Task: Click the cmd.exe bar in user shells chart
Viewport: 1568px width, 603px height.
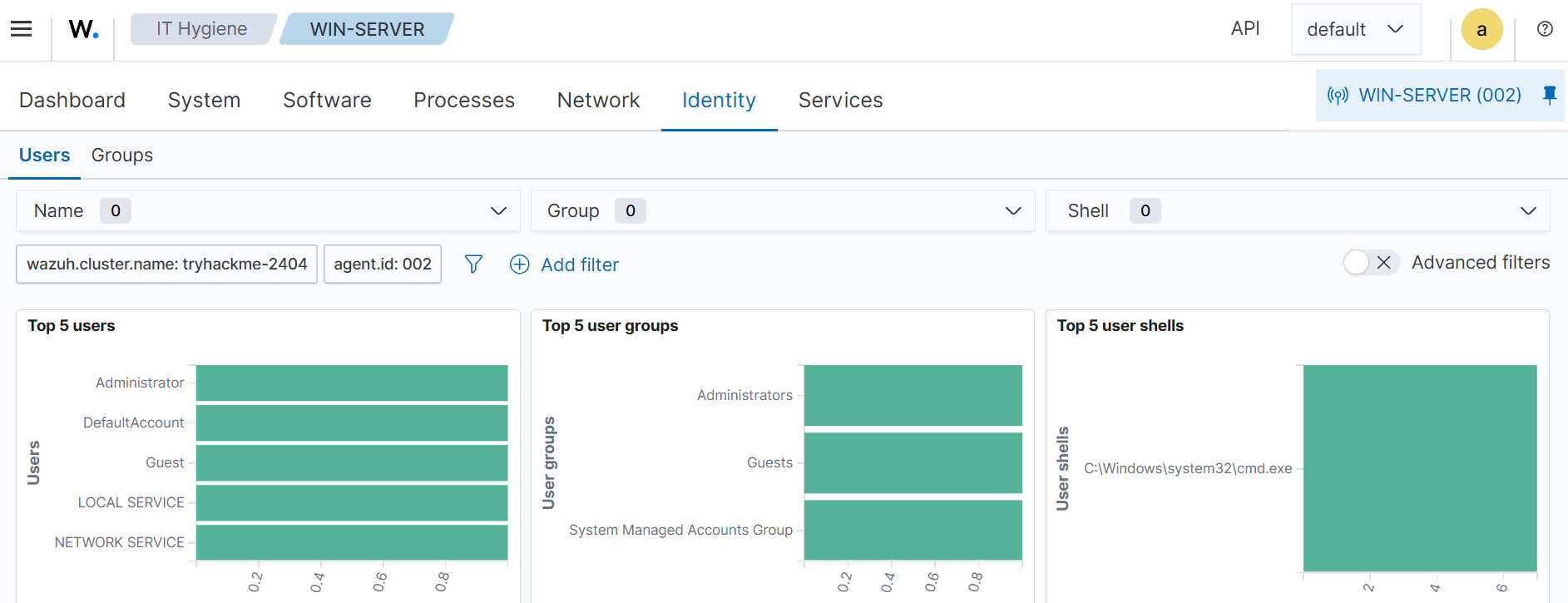Action: coord(1420,468)
